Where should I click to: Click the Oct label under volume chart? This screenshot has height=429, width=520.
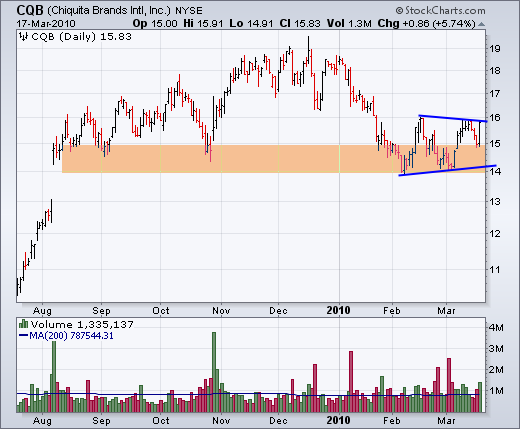(161, 421)
